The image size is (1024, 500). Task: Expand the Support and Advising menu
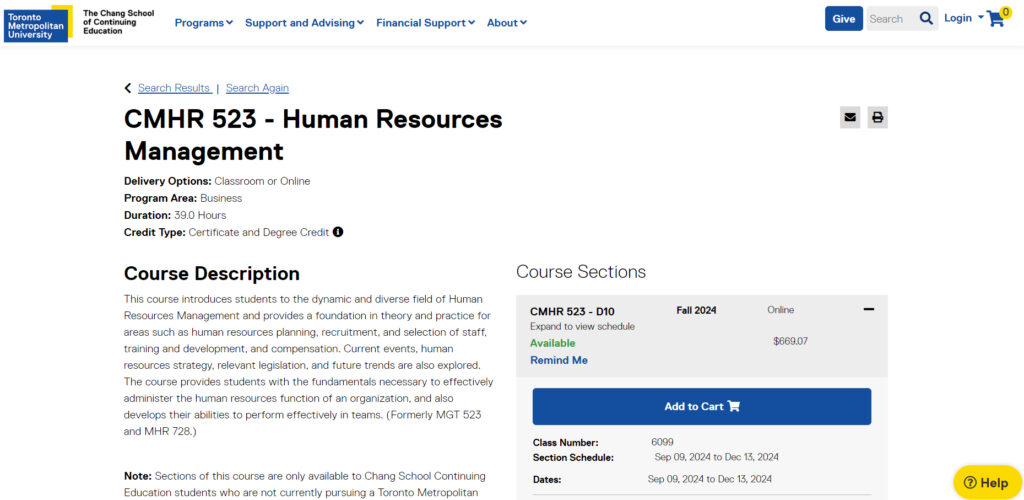[304, 23]
